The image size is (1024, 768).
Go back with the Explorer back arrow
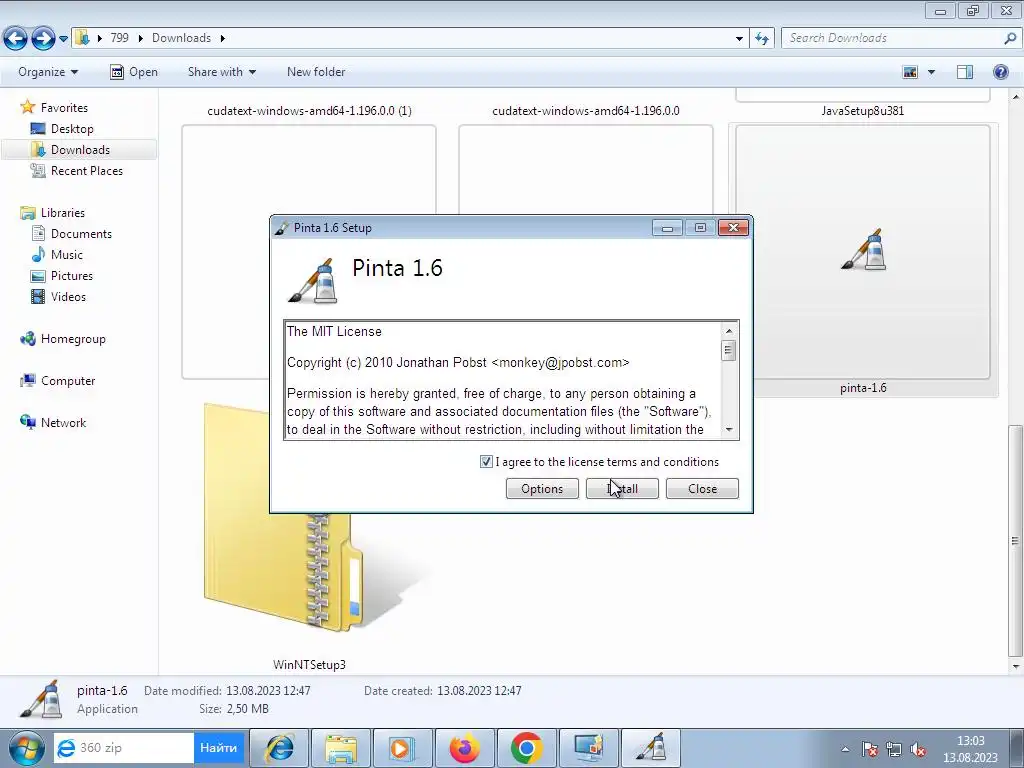(x=16, y=39)
